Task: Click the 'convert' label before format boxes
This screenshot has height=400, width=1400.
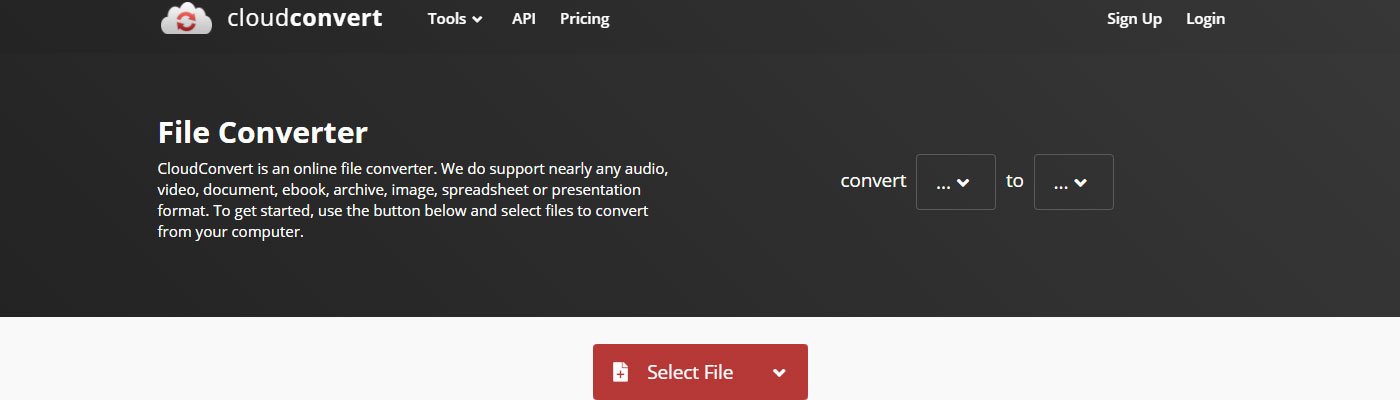Action: pos(873,181)
